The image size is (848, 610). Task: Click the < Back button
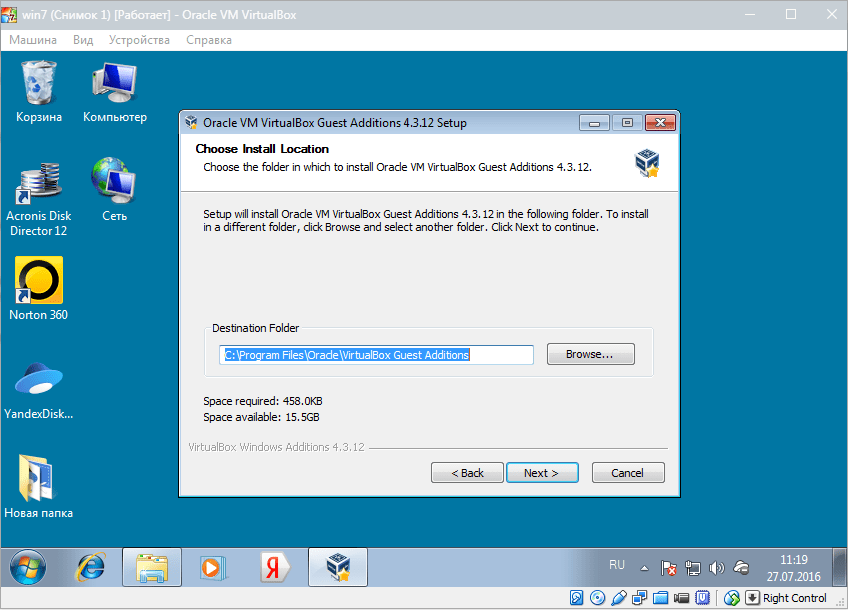coord(467,473)
